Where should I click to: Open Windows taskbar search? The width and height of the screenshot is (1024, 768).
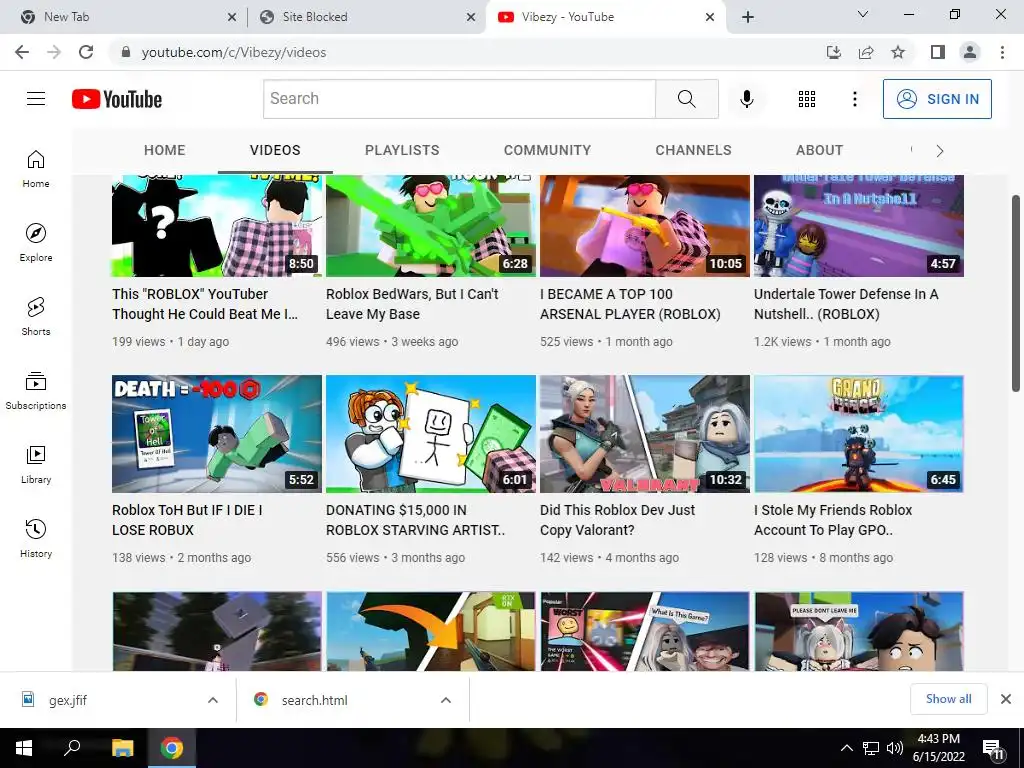coord(72,748)
